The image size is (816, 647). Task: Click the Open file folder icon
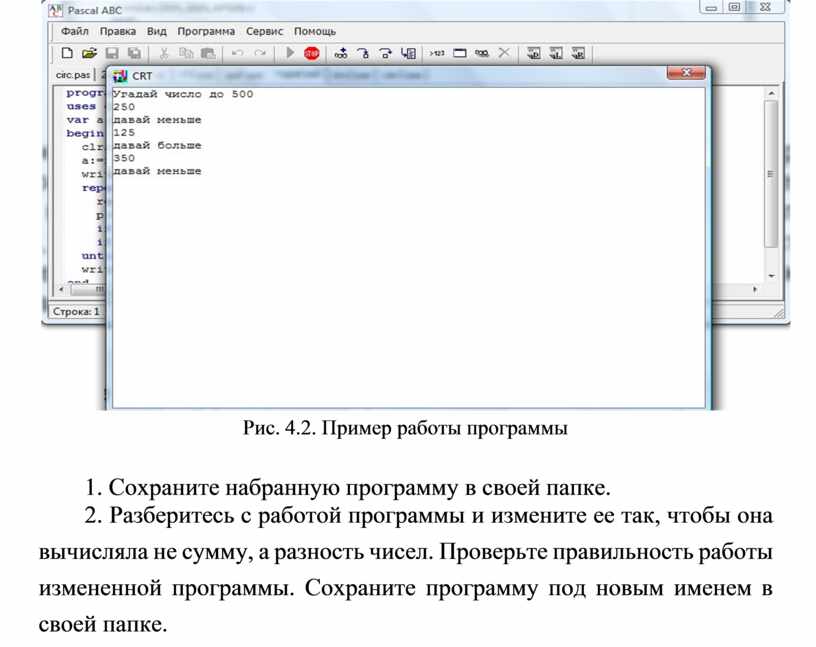point(89,53)
